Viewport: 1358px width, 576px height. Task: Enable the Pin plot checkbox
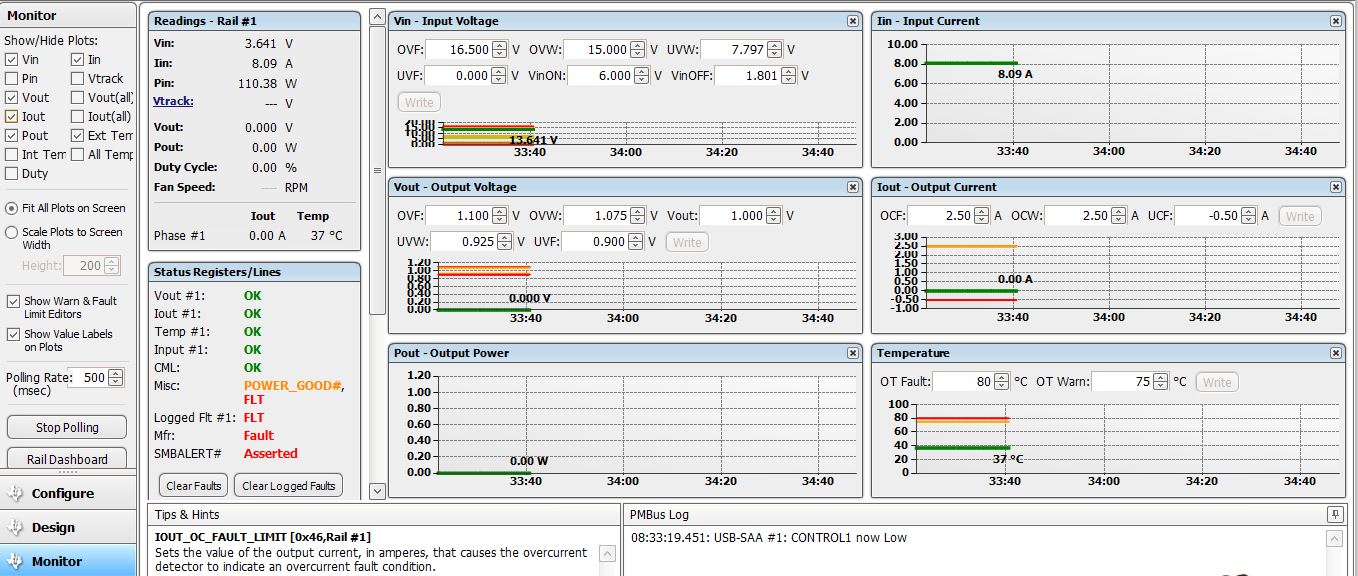pyautogui.click(x=12, y=79)
